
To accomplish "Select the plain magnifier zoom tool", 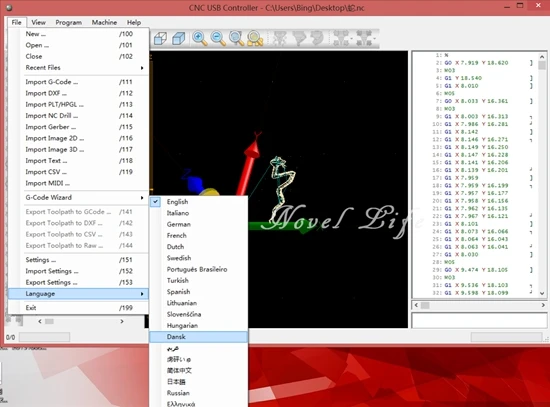I will coord(237,38).
